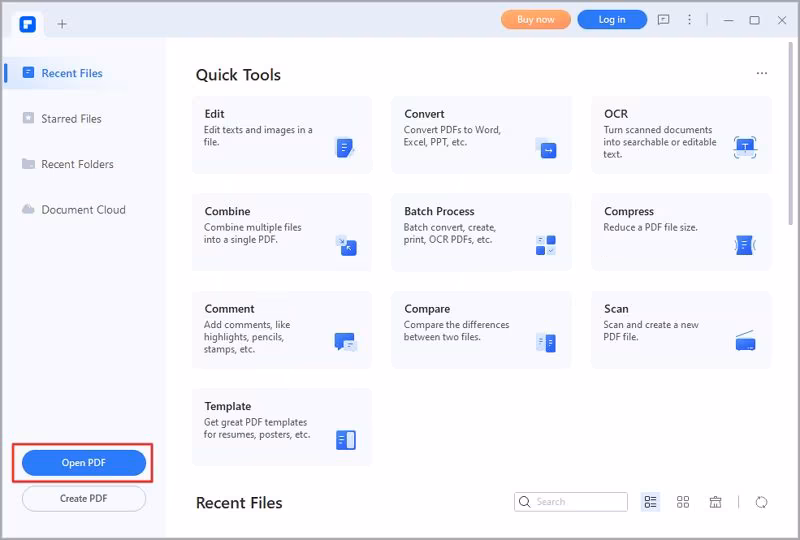The height and width of the screenshot is (540, 800).
Task: Select the Compress PDF tool
Action: pos(681,232)
